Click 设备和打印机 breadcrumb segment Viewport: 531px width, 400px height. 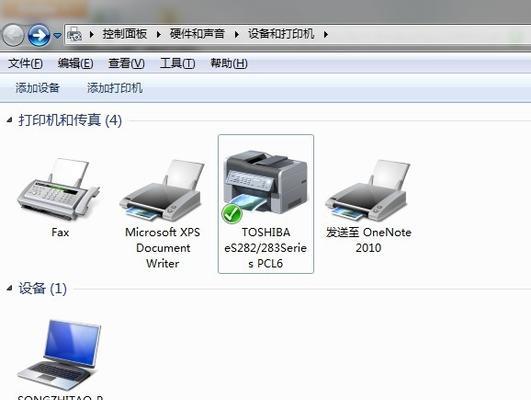[281, 34]
